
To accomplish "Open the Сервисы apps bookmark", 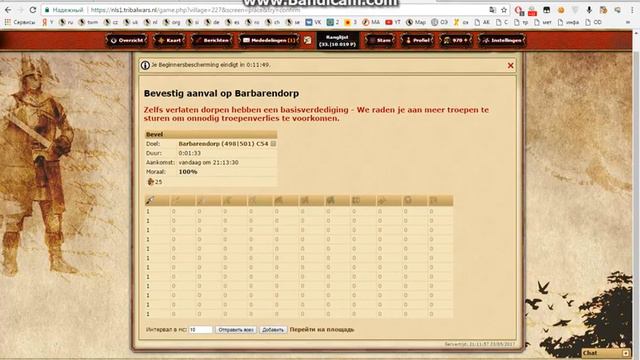I will click(x=20, y=22).
